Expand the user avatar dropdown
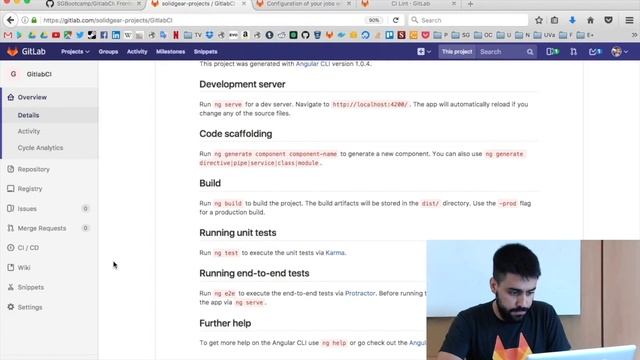 point(620,52)
